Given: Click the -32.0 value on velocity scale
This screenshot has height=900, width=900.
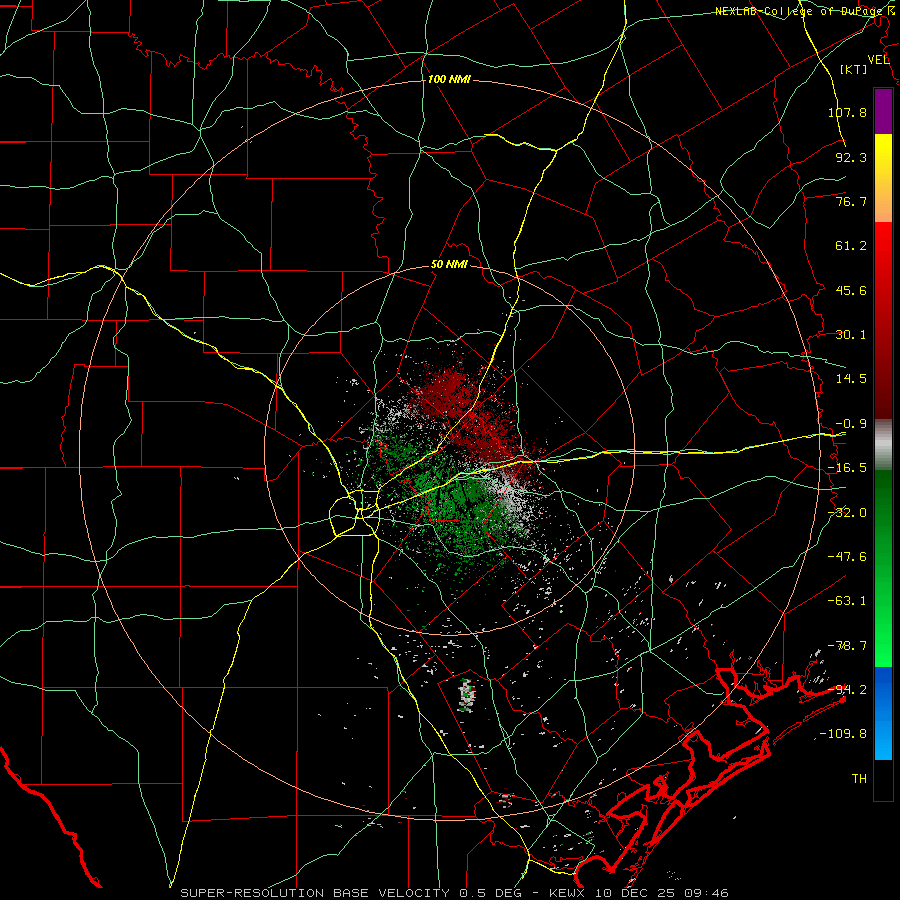Looking at the screenshot, I should coord(847,513).
